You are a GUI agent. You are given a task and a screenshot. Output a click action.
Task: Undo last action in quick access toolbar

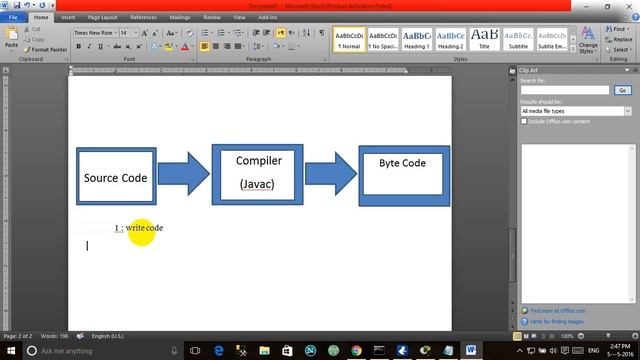point(27,5)
